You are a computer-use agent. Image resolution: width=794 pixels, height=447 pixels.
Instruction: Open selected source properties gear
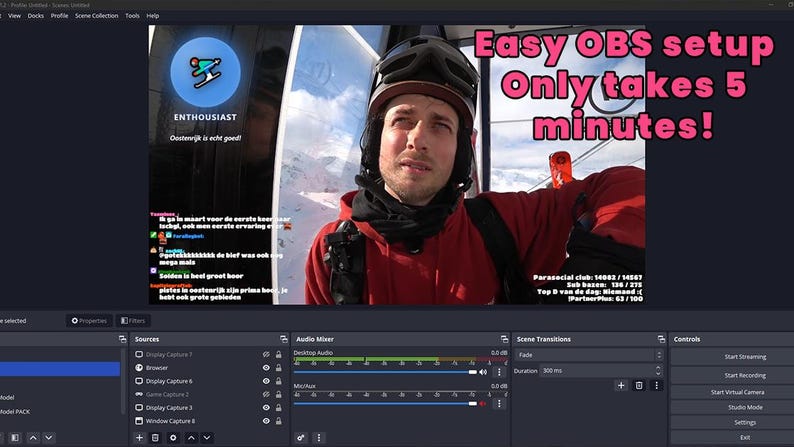click(173, 437)
